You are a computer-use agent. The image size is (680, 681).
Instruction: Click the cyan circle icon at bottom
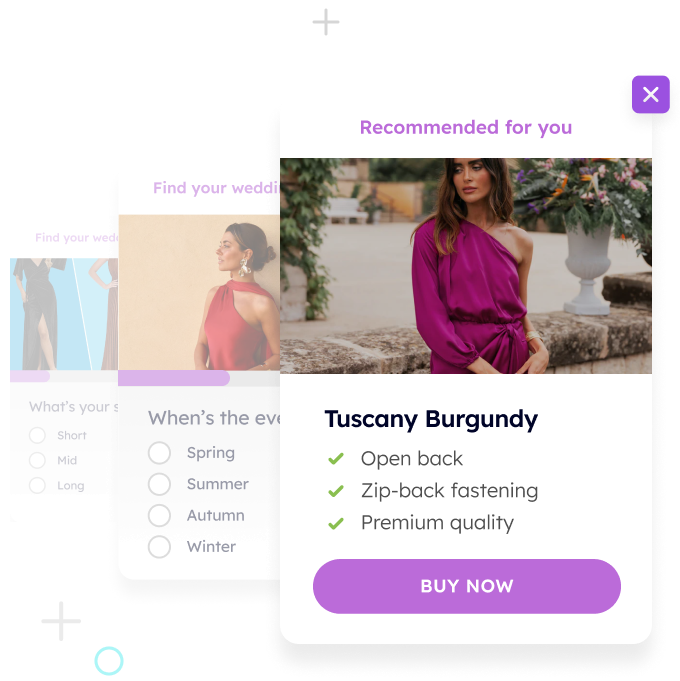(x=109, y=661)
